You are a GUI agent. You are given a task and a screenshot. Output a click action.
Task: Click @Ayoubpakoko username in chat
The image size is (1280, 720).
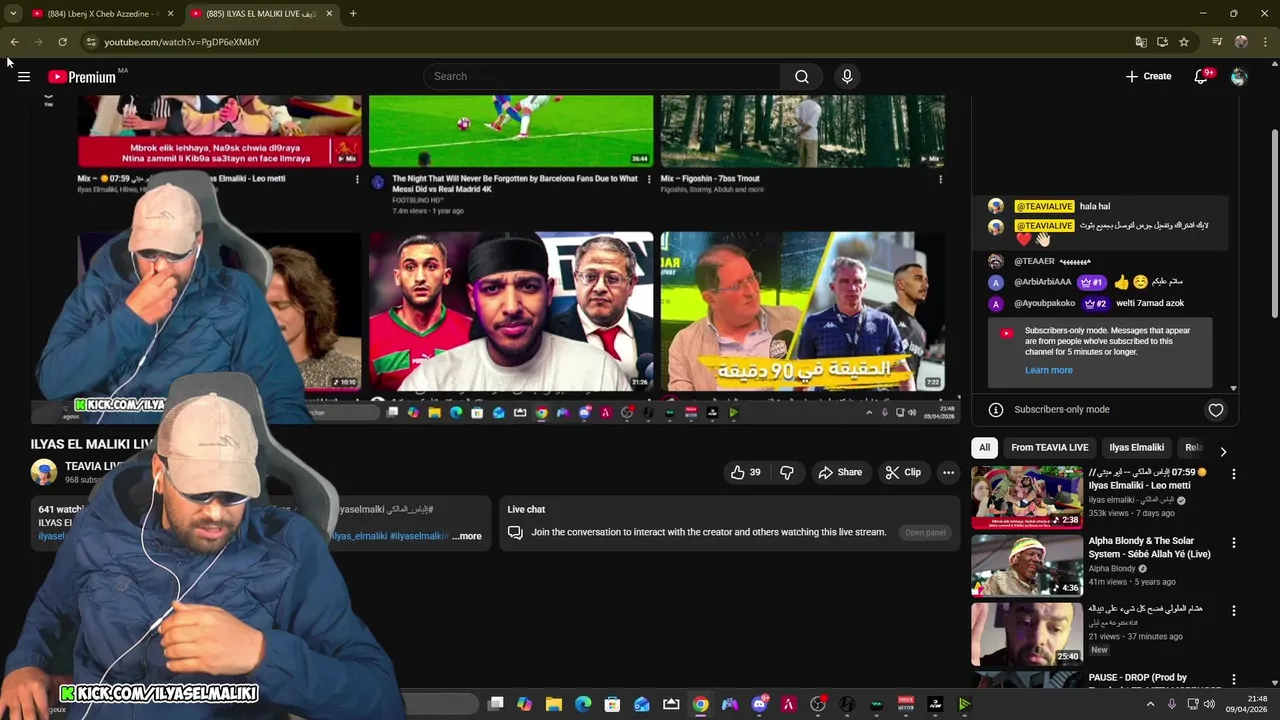point(1045,303)
